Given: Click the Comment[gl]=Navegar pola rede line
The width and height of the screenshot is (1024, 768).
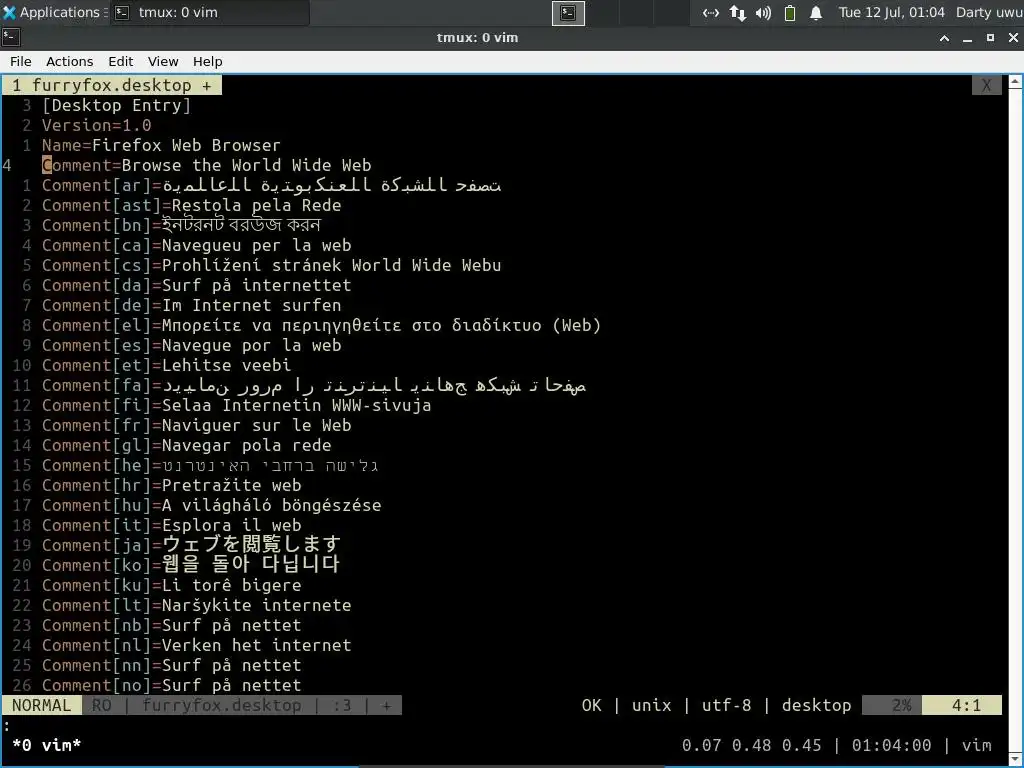Looking at the screenshot, I should tap(187, 445).
